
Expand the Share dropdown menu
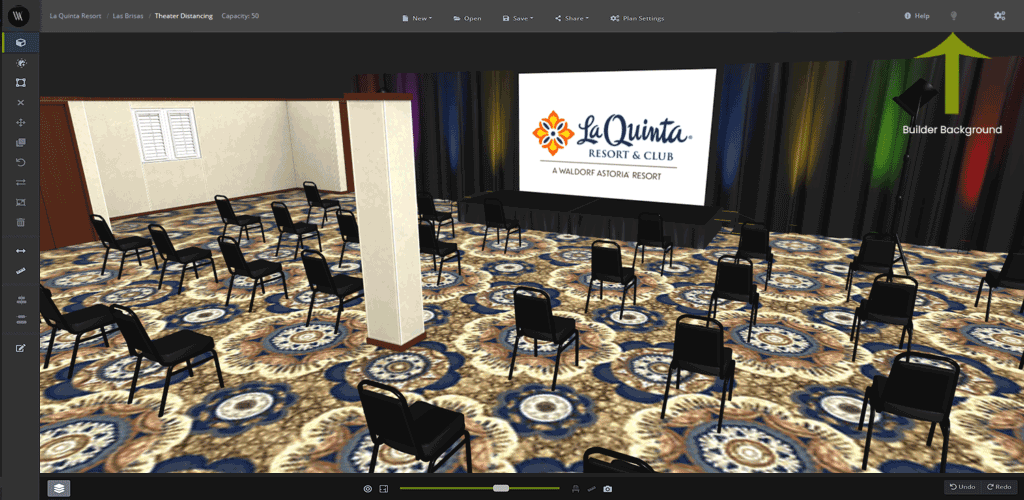click(x=571, y=18)
